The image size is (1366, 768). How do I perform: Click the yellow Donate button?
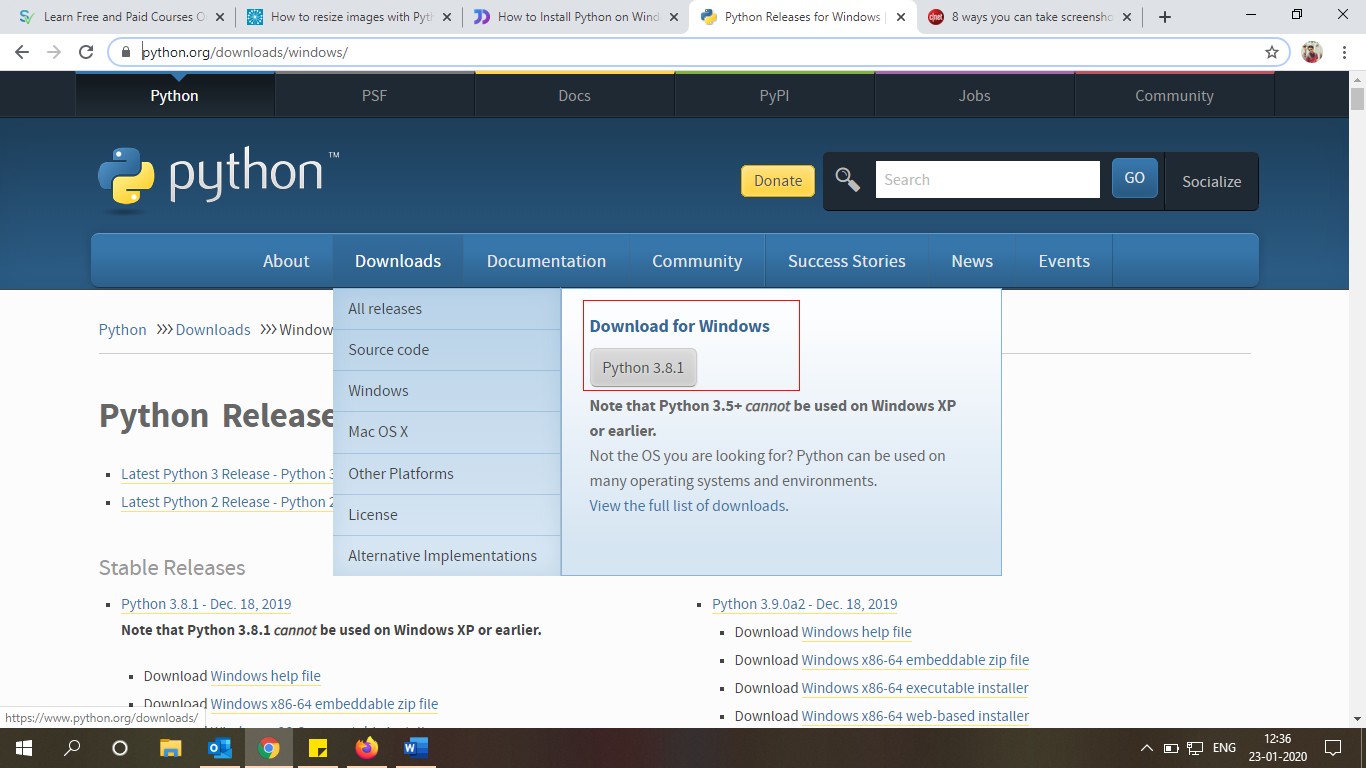point(777,181)
